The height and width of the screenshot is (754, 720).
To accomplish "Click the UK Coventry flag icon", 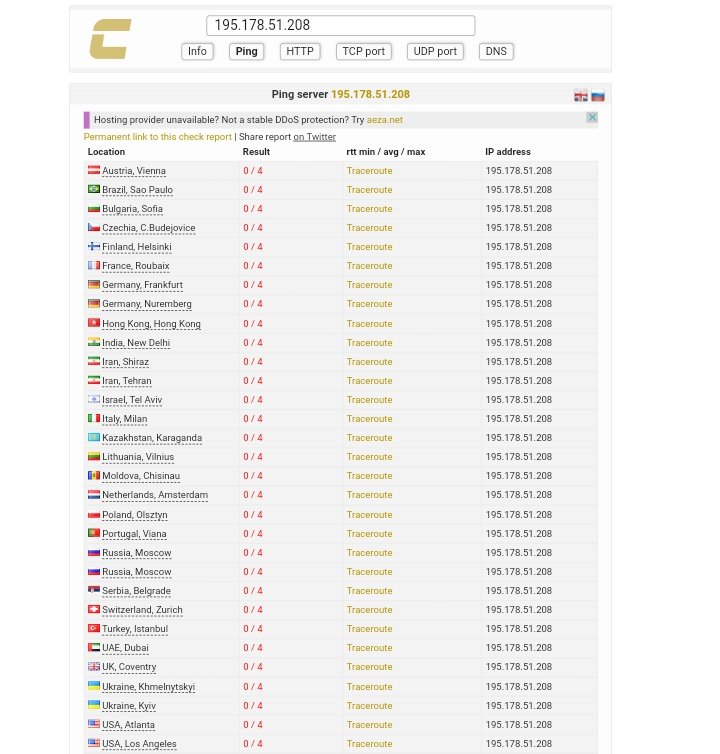I will coord(94,666).
